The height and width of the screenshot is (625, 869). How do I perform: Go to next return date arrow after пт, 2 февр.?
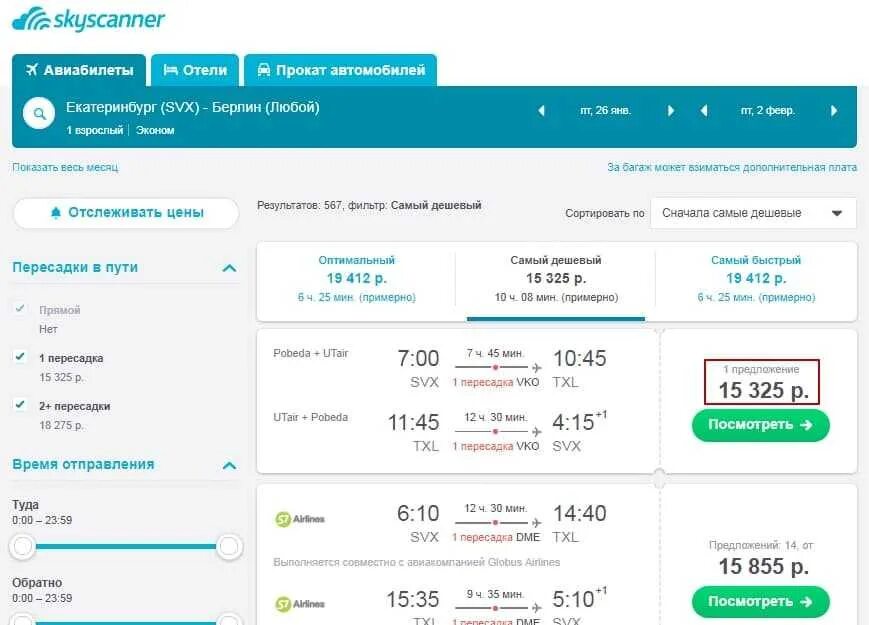tap(834, 110)
